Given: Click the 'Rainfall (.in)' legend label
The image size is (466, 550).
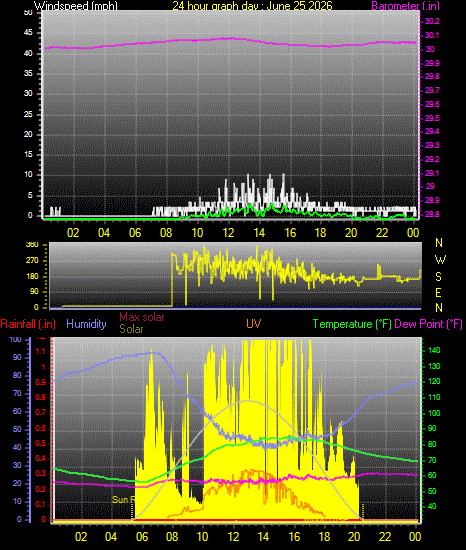Looking at the screenshot, I should (x=28, y=324).
